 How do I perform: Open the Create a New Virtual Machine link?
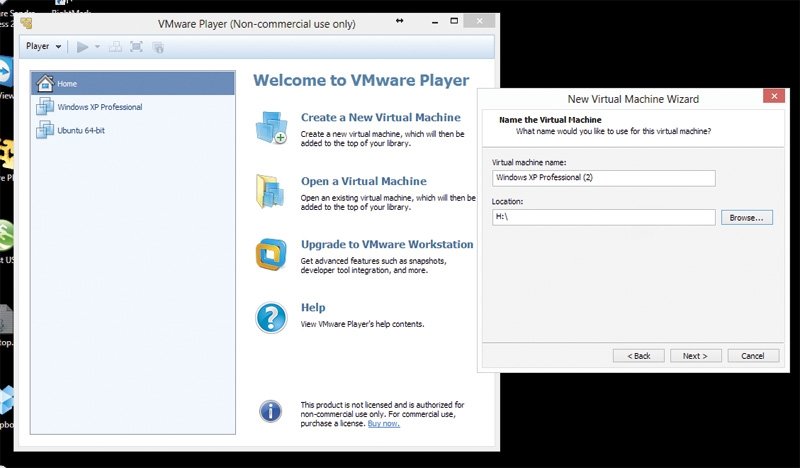pyautogui.click(x=381, y=117)
